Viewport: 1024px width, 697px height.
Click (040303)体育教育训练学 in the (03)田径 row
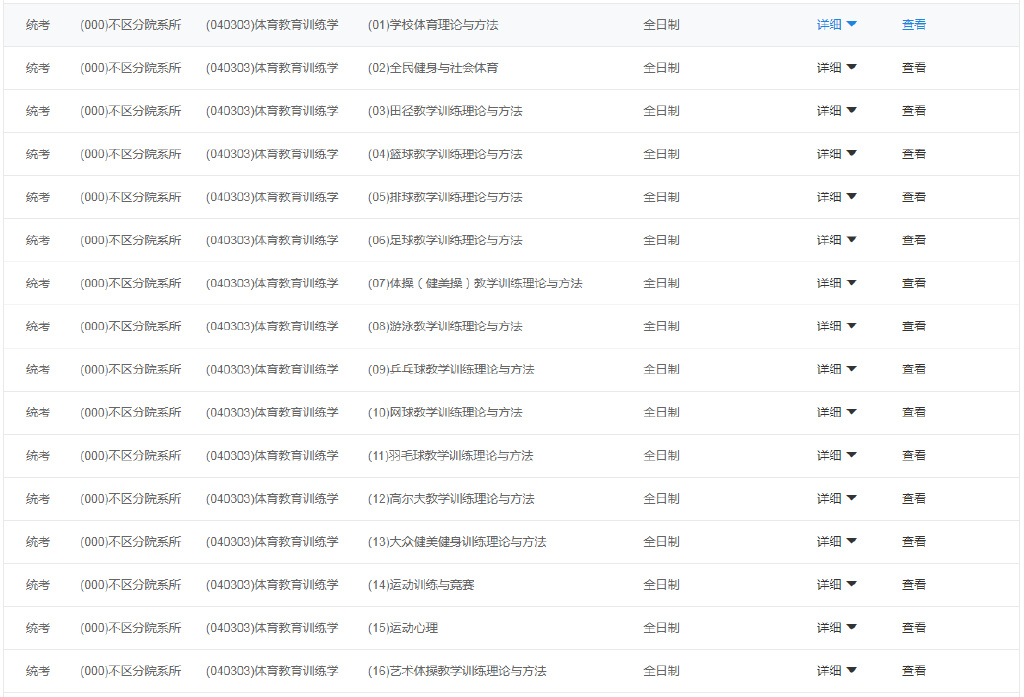272,111
